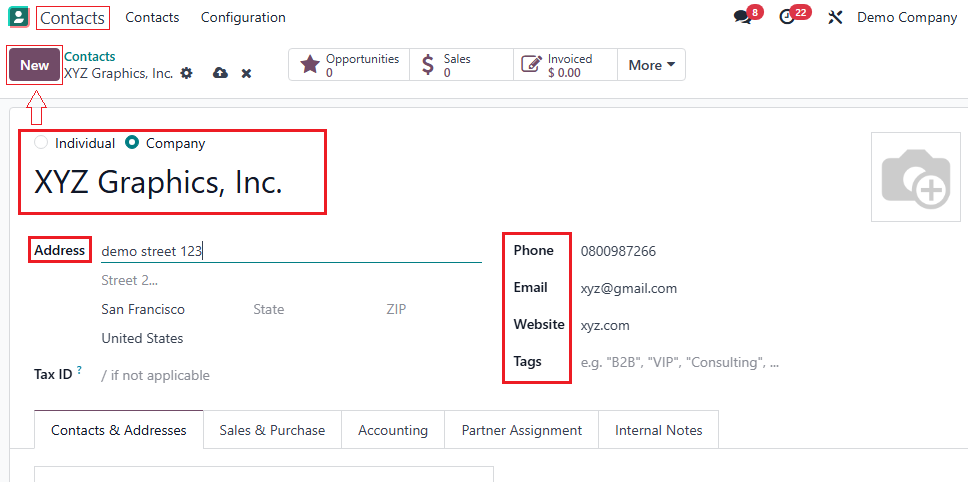
Task: Click the Odoo Contacts app logo icon
Action: [18, 17]
